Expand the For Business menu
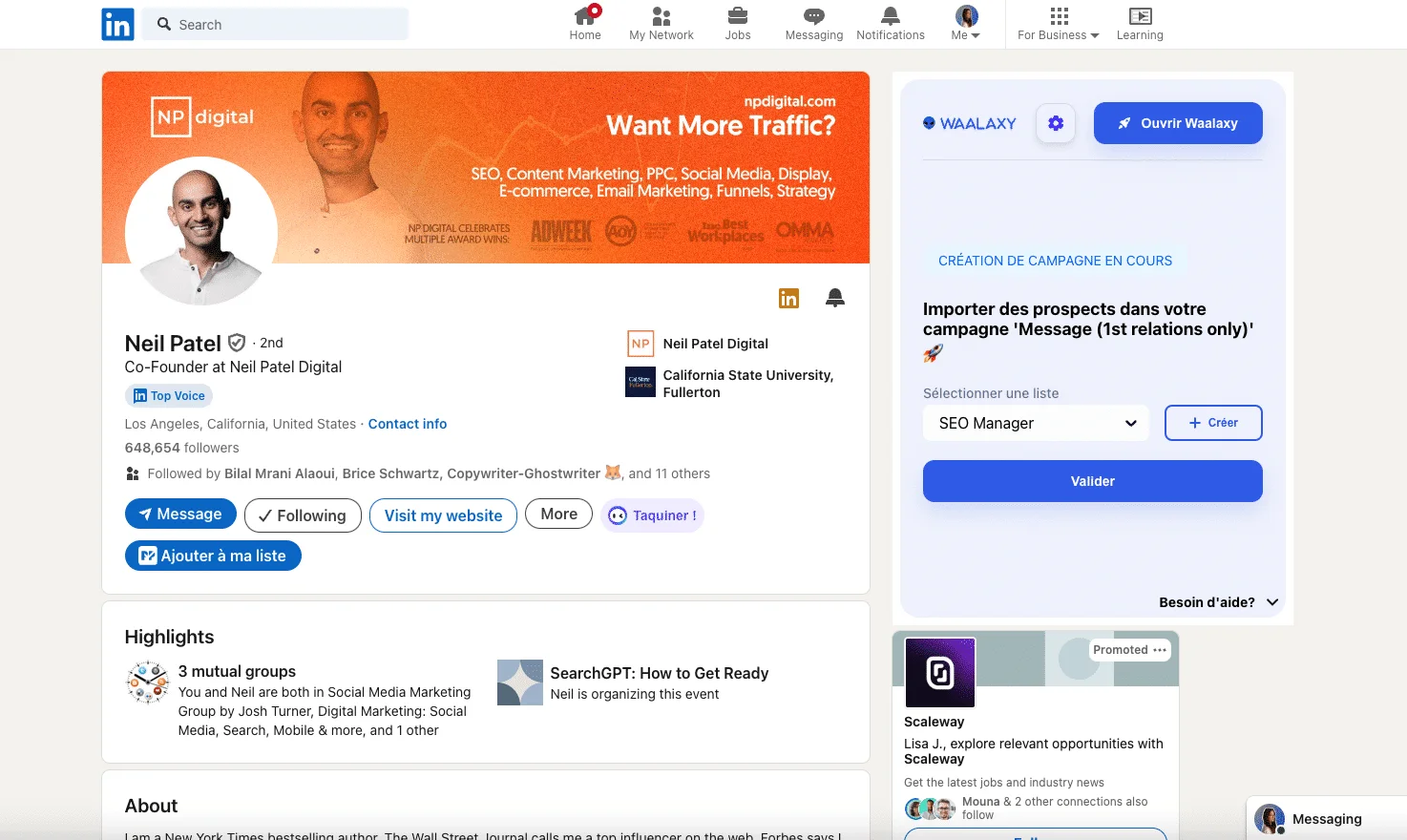1407x840 pixels. pos(1059,24)
